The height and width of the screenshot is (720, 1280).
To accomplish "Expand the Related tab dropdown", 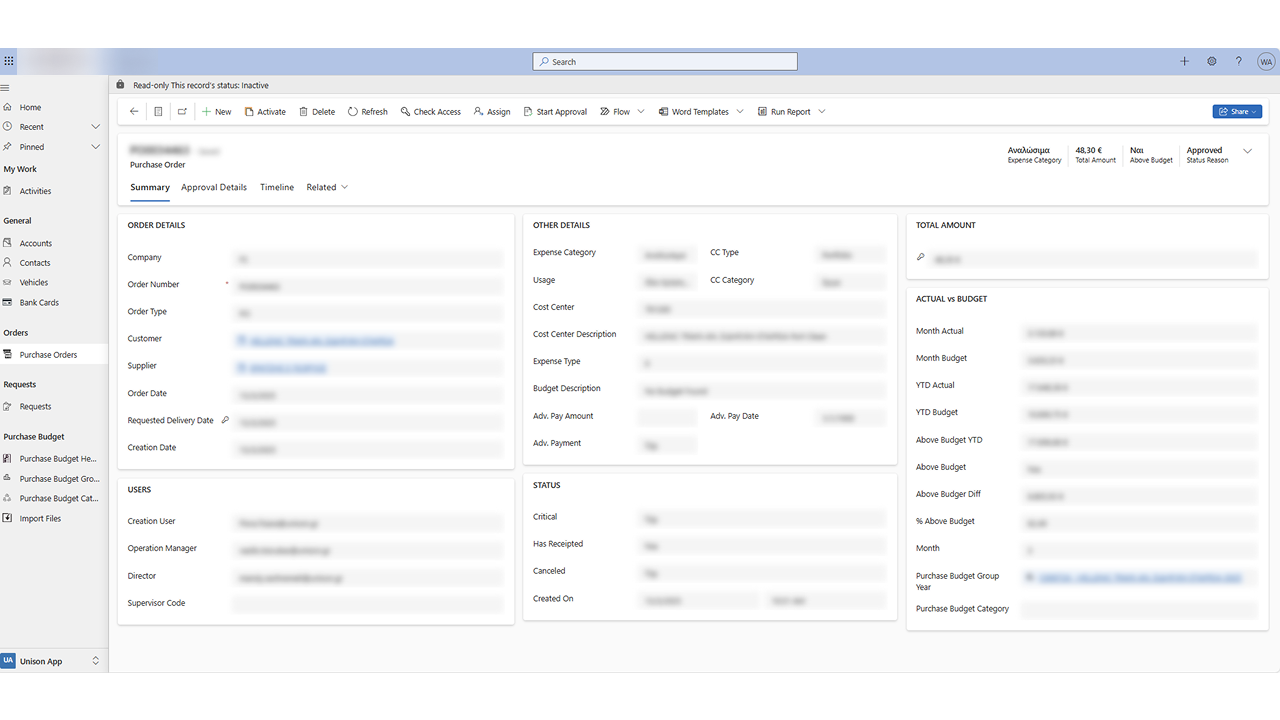I will tap(344, 187).
